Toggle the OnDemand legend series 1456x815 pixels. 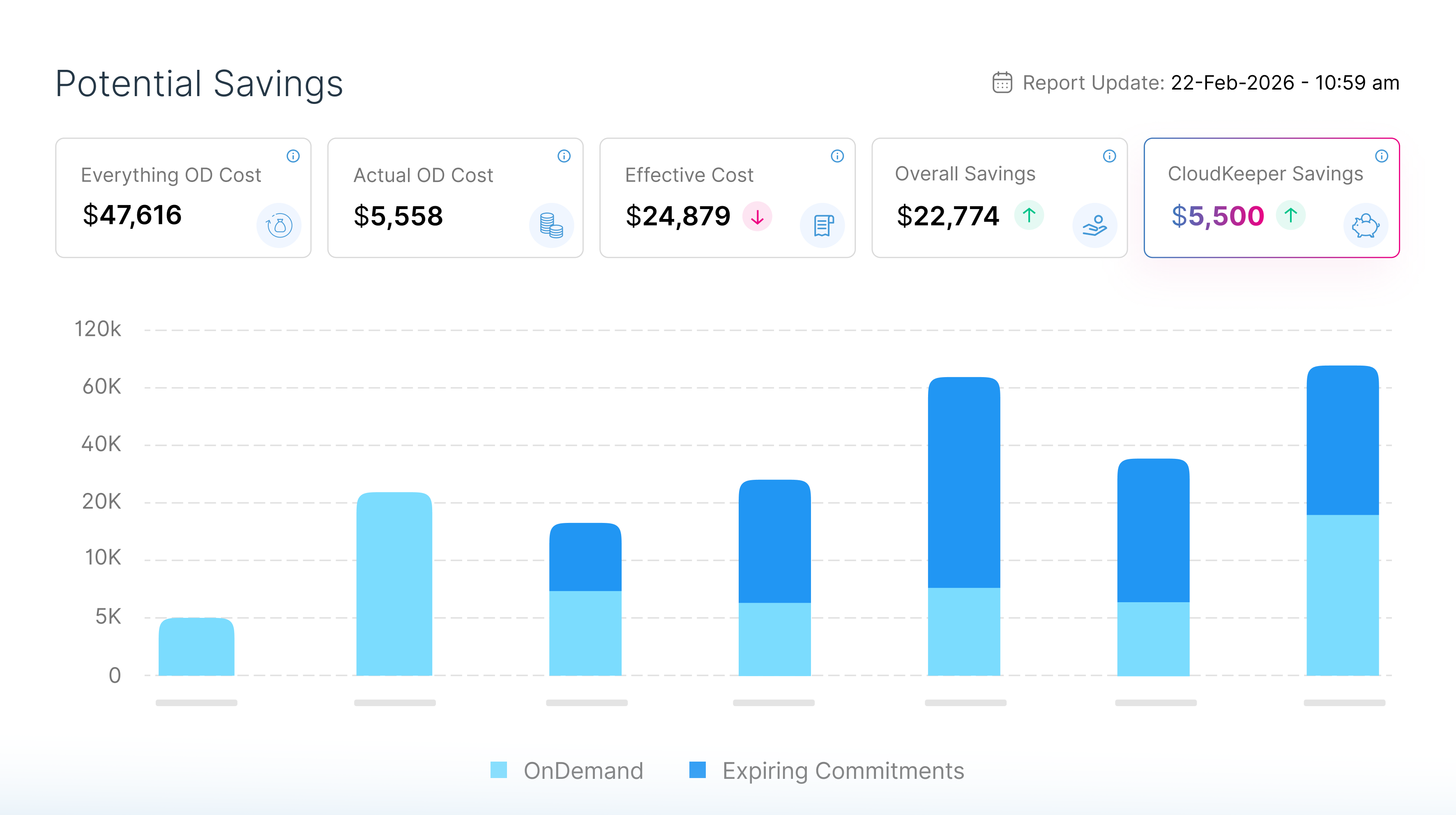583,771
